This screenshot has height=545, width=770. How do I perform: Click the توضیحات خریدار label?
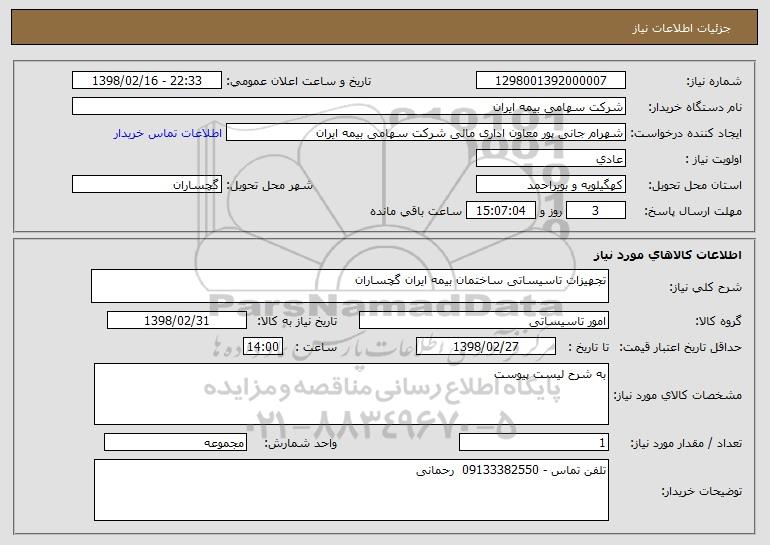point(702,491)
